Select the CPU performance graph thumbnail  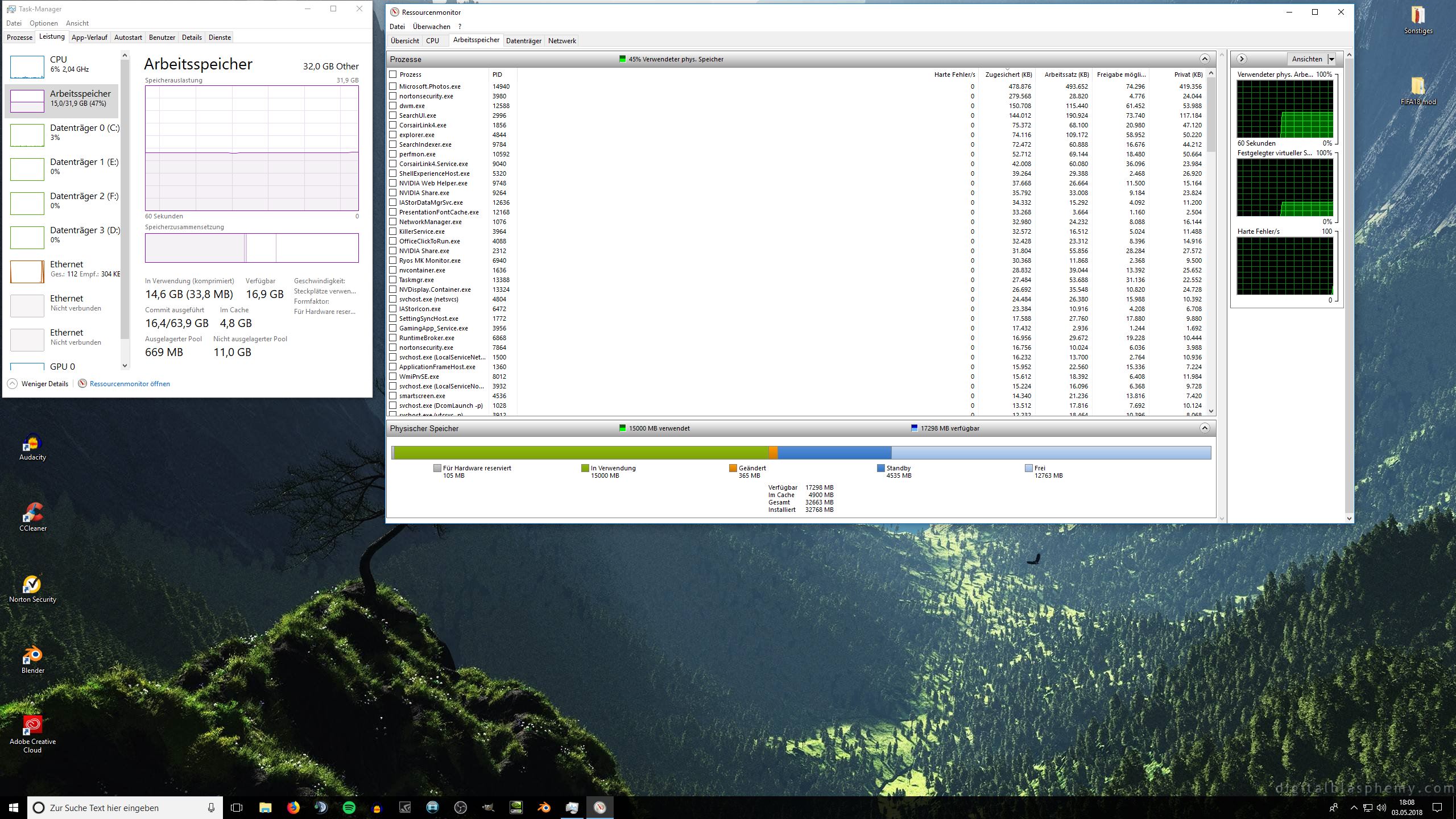click(27, 67)
